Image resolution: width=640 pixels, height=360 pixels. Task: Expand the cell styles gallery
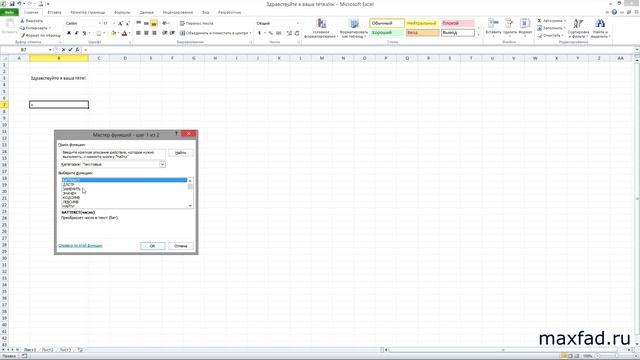[478, 34]
